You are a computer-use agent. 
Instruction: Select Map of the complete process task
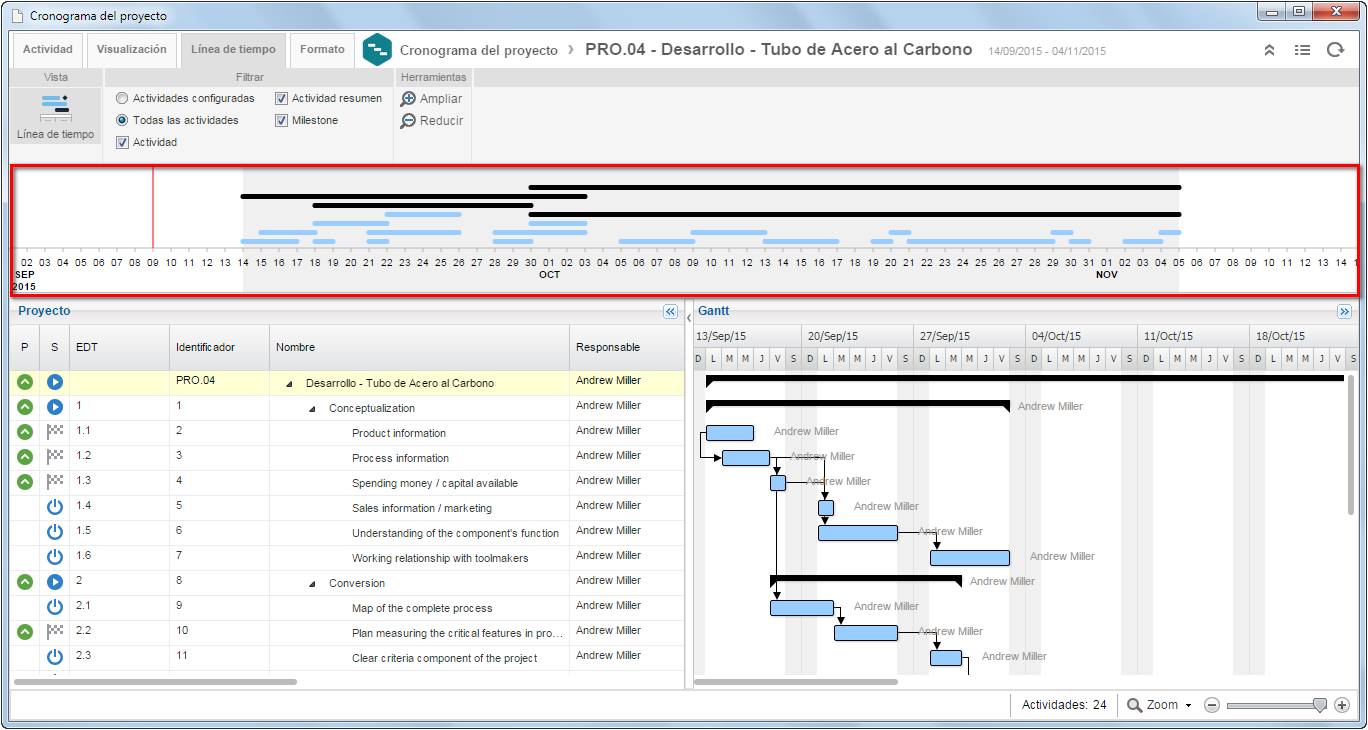(422, 609)
